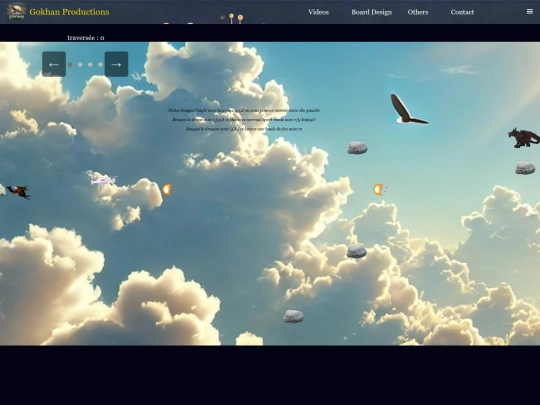The height and width of the screenshot is (405, 540).
Task: Click the fireball near the drone
Action: (x=168, y=189)
